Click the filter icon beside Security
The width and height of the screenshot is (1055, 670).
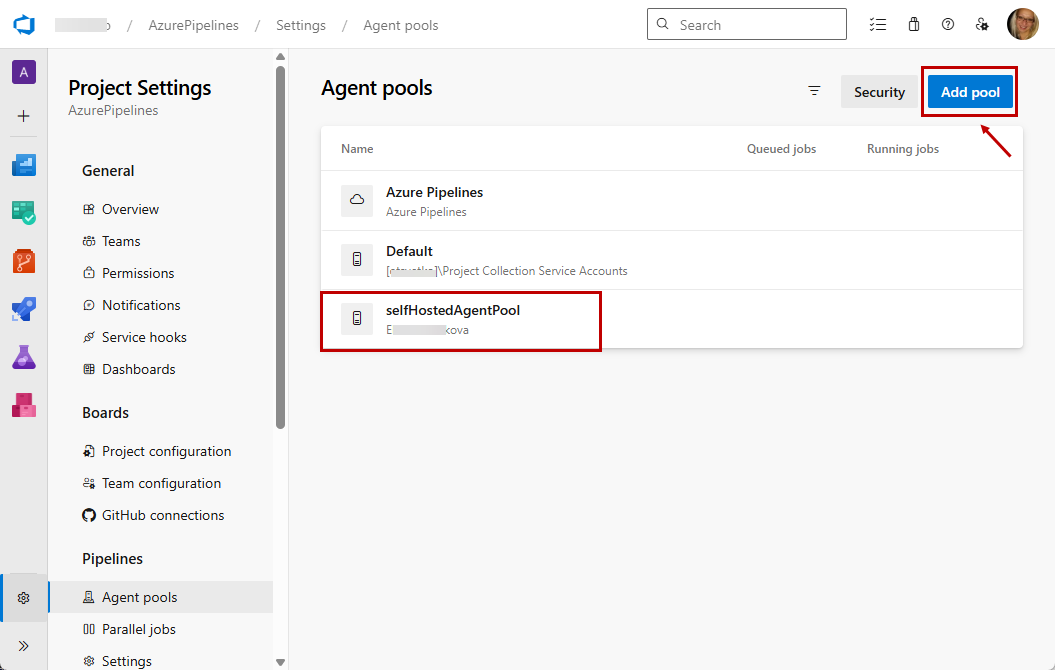tap(814, 91)
